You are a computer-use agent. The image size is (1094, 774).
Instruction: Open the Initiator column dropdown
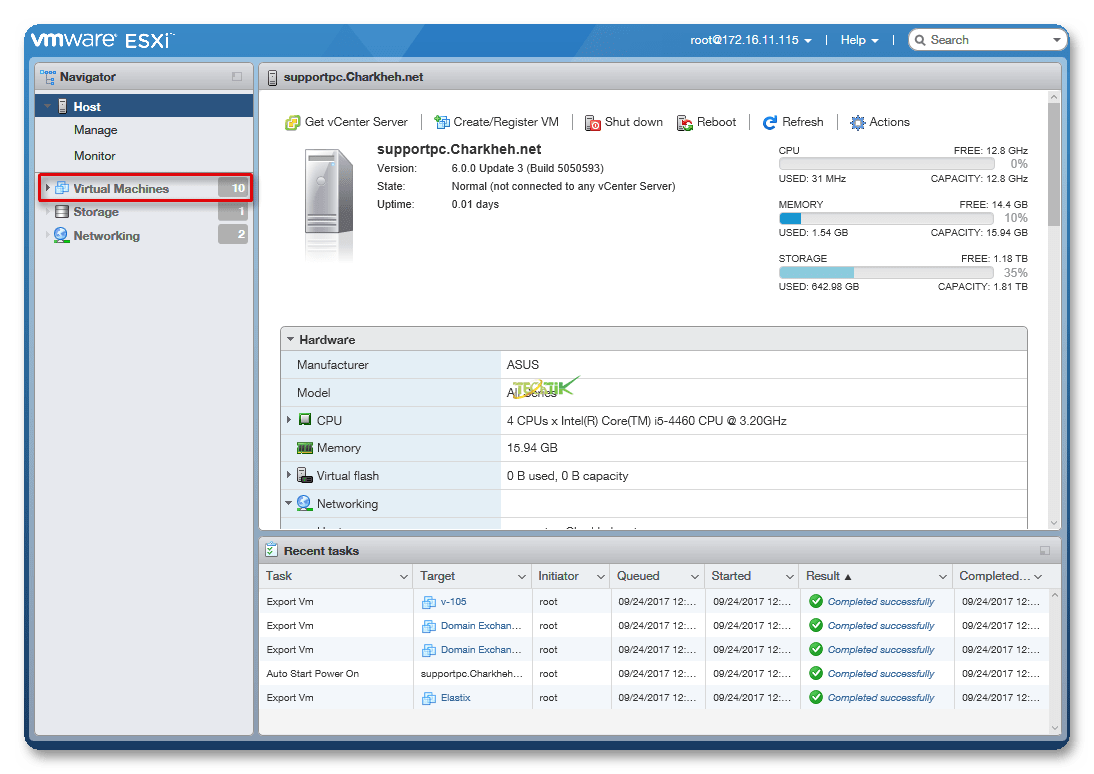pyautogui.click(x=600, y=576)
